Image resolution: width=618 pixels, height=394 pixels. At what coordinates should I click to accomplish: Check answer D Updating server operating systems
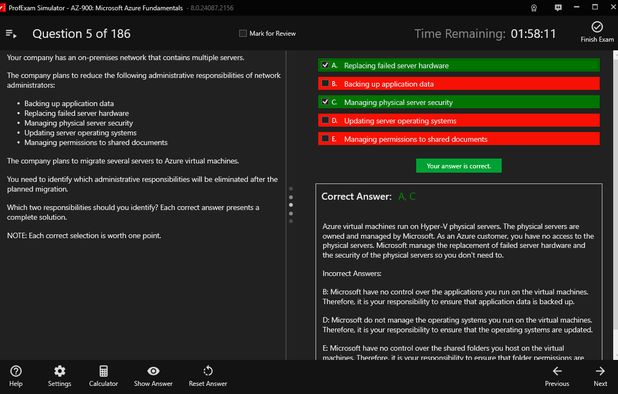[x=325, y=120]
